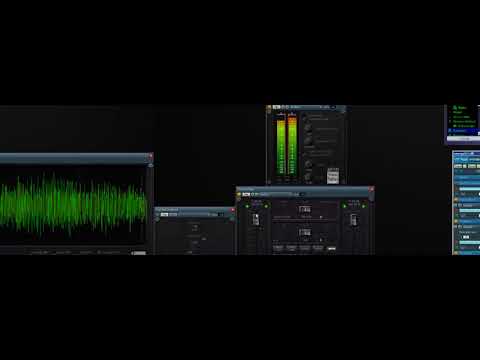Click the white label button in the mixer window's header
Screen dimensions: 480x360
[x=246, y=194]
